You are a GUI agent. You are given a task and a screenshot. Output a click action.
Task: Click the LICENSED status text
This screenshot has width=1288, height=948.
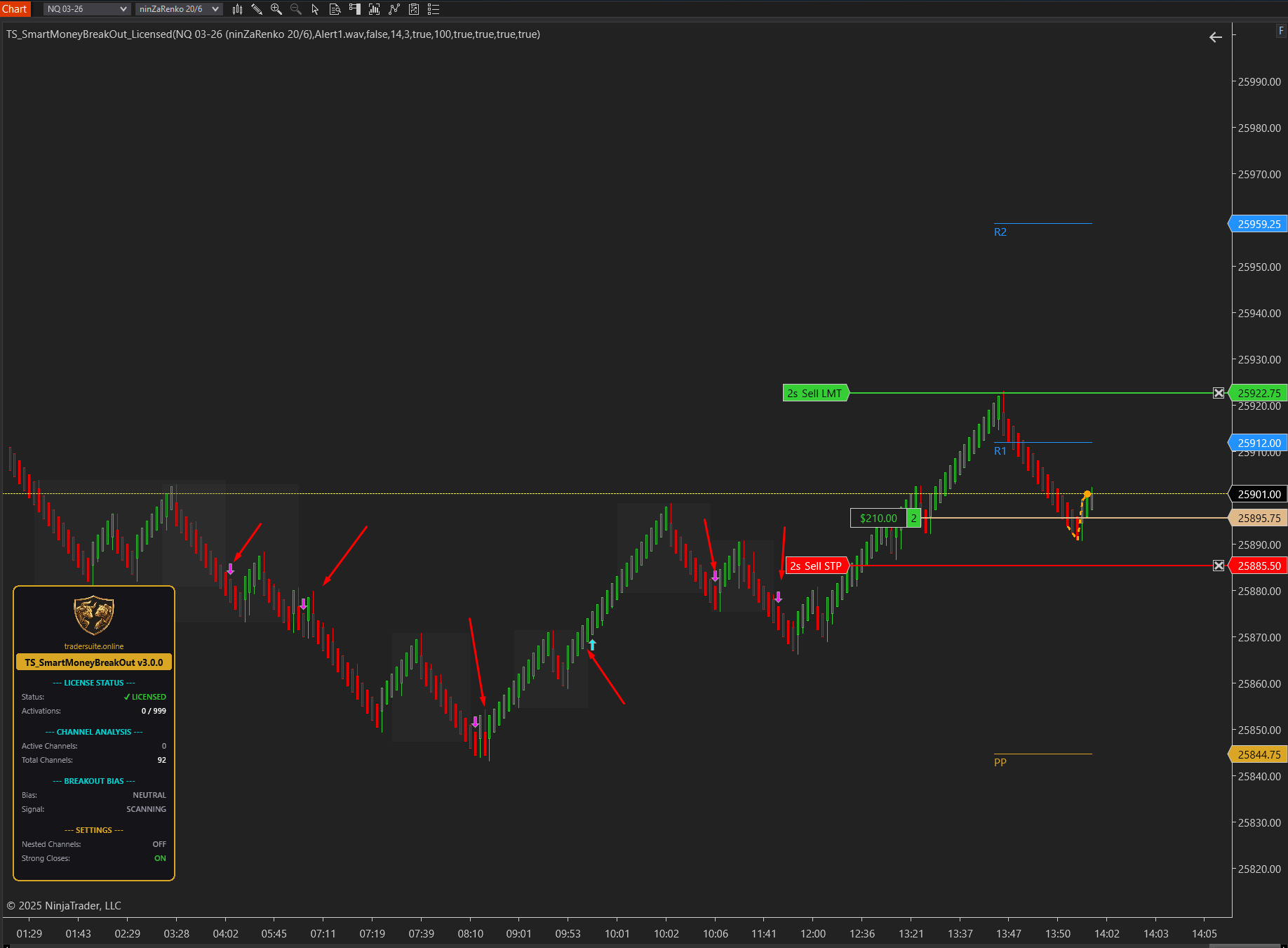coord(145,697)
